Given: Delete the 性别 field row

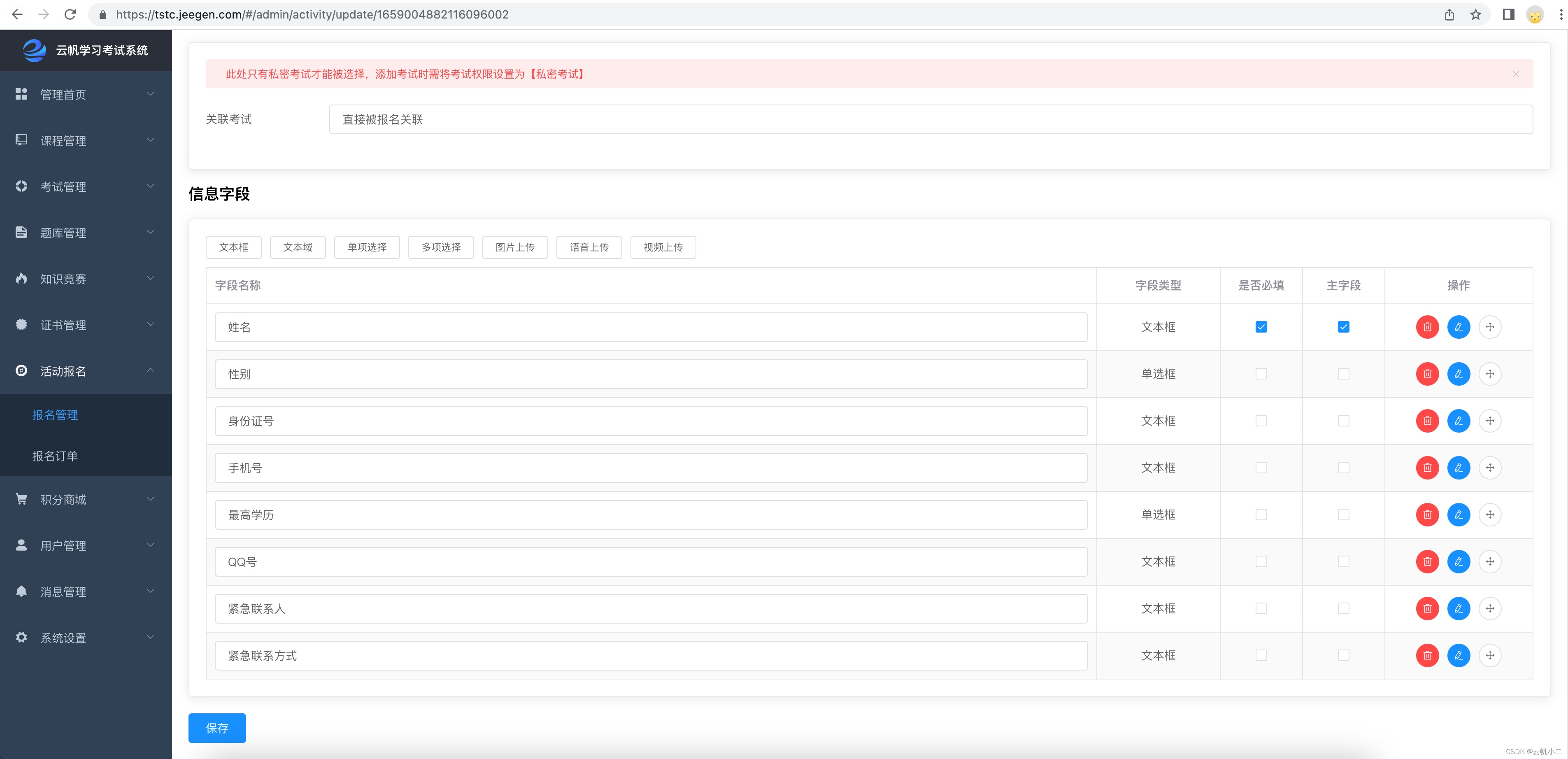Looking at the screenshot, I should pos(1427,374).
